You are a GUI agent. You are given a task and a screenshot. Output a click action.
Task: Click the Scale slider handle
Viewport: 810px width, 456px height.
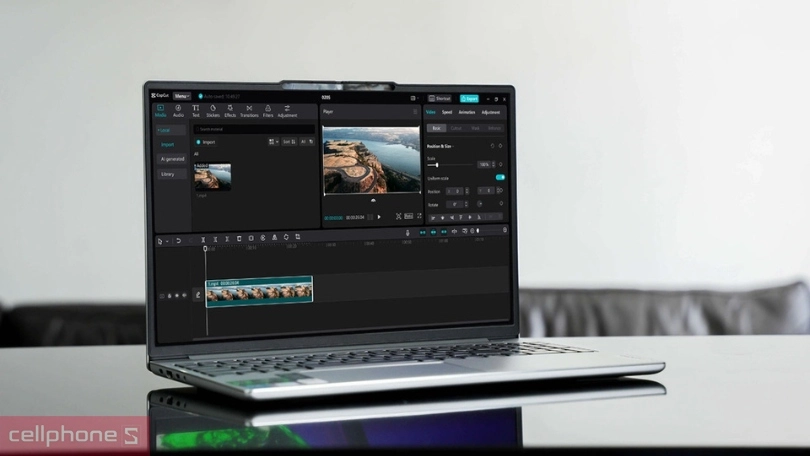click(x=437, y=164)
